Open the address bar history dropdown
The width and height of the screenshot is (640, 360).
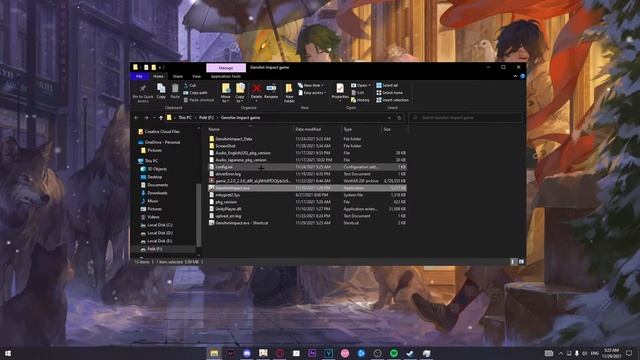[389, 118]
